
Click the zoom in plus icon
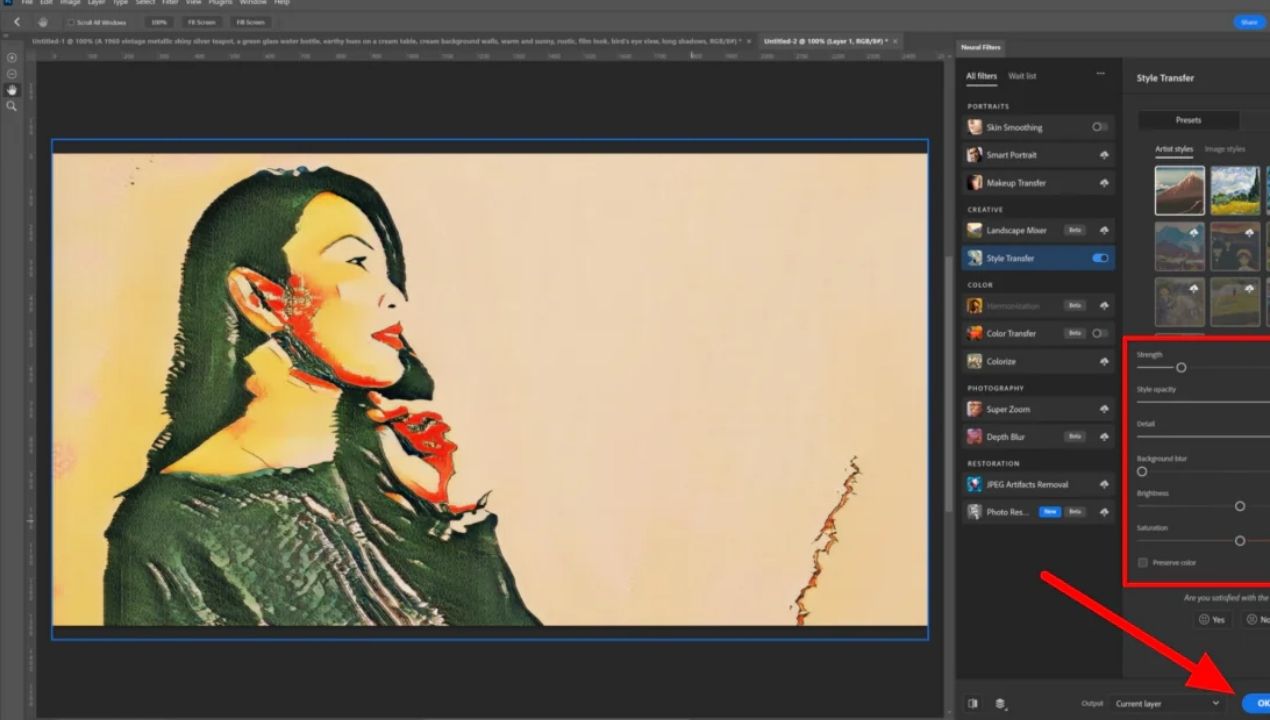[x=12, y=58]
